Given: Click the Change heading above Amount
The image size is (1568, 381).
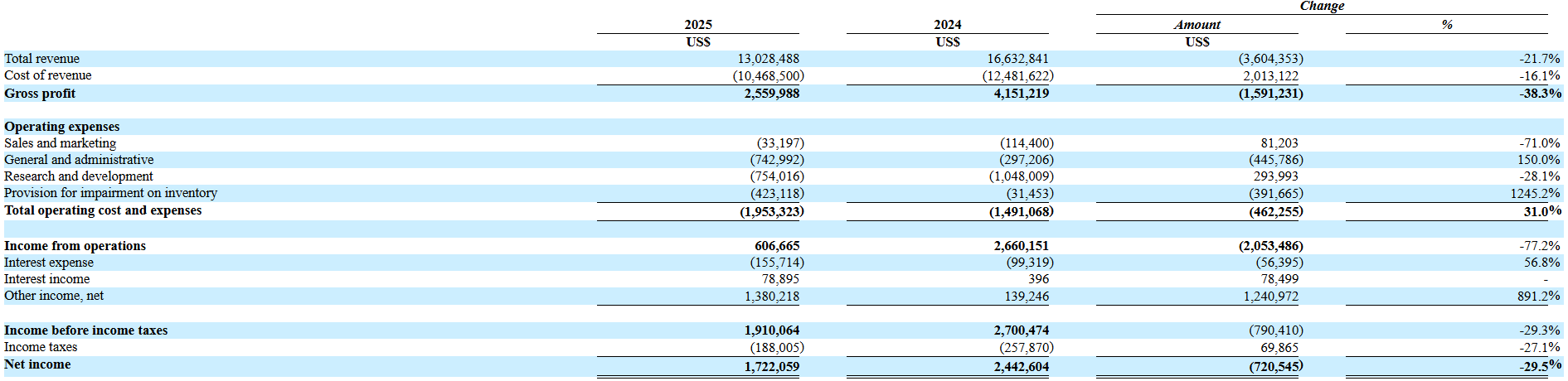Looking at the screenshot, I should 1322,7.
